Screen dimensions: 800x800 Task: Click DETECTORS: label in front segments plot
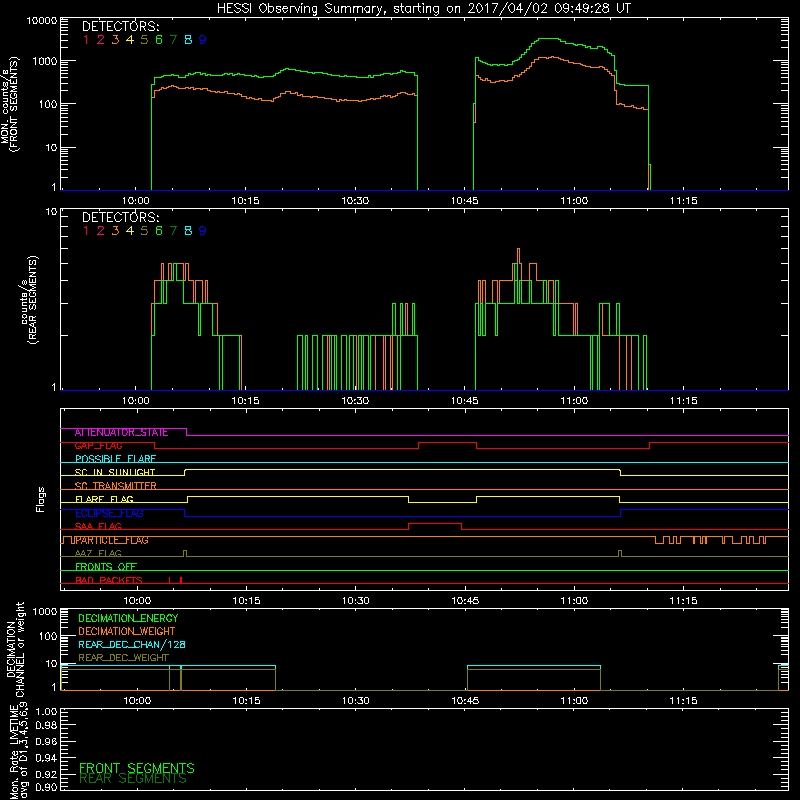pos(120,26)
